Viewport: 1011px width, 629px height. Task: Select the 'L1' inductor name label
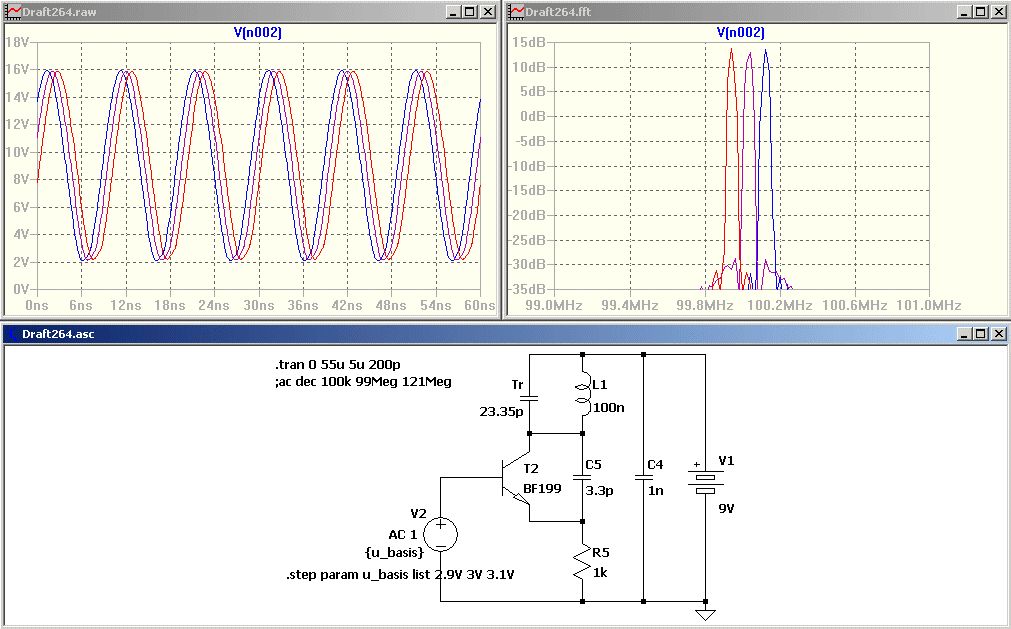600,385
